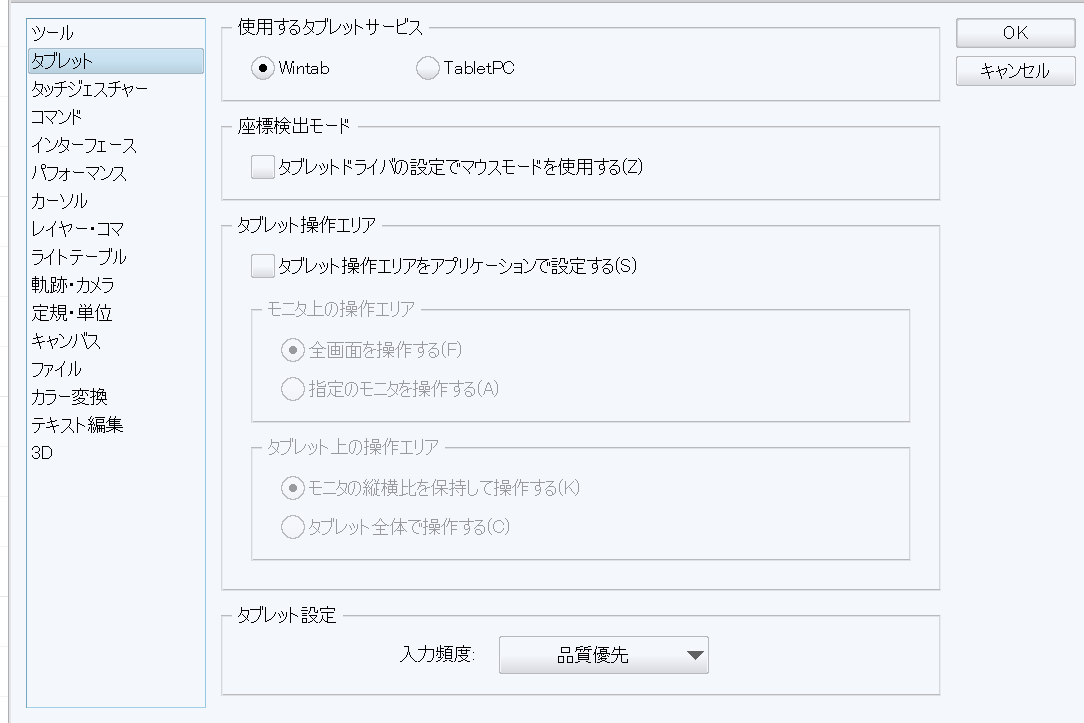Screen dimensions: 1084x723
Task: Select the TabletPC radio button
Action: [427, 68]
